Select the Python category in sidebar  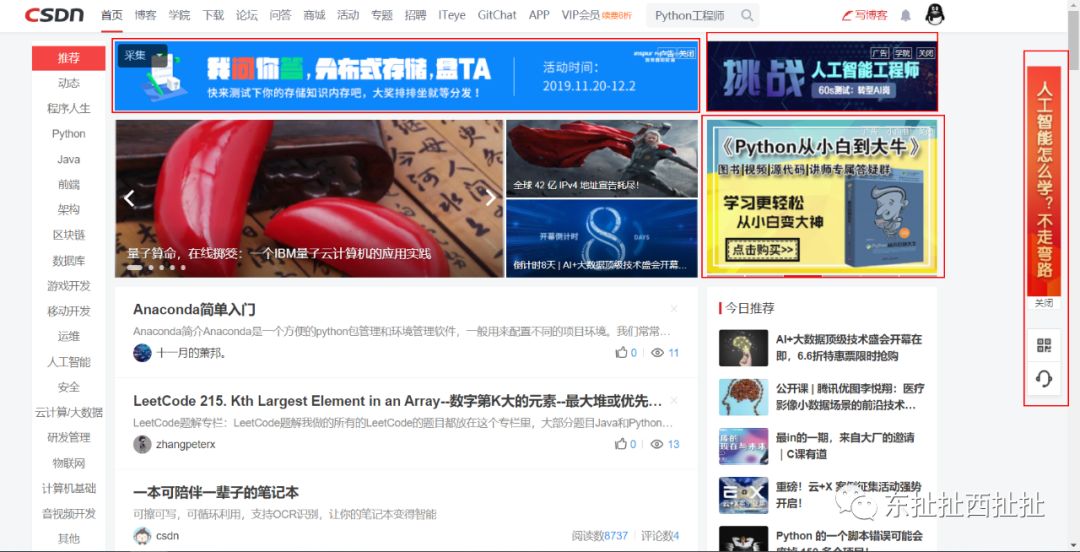click(x=68, y=134)
